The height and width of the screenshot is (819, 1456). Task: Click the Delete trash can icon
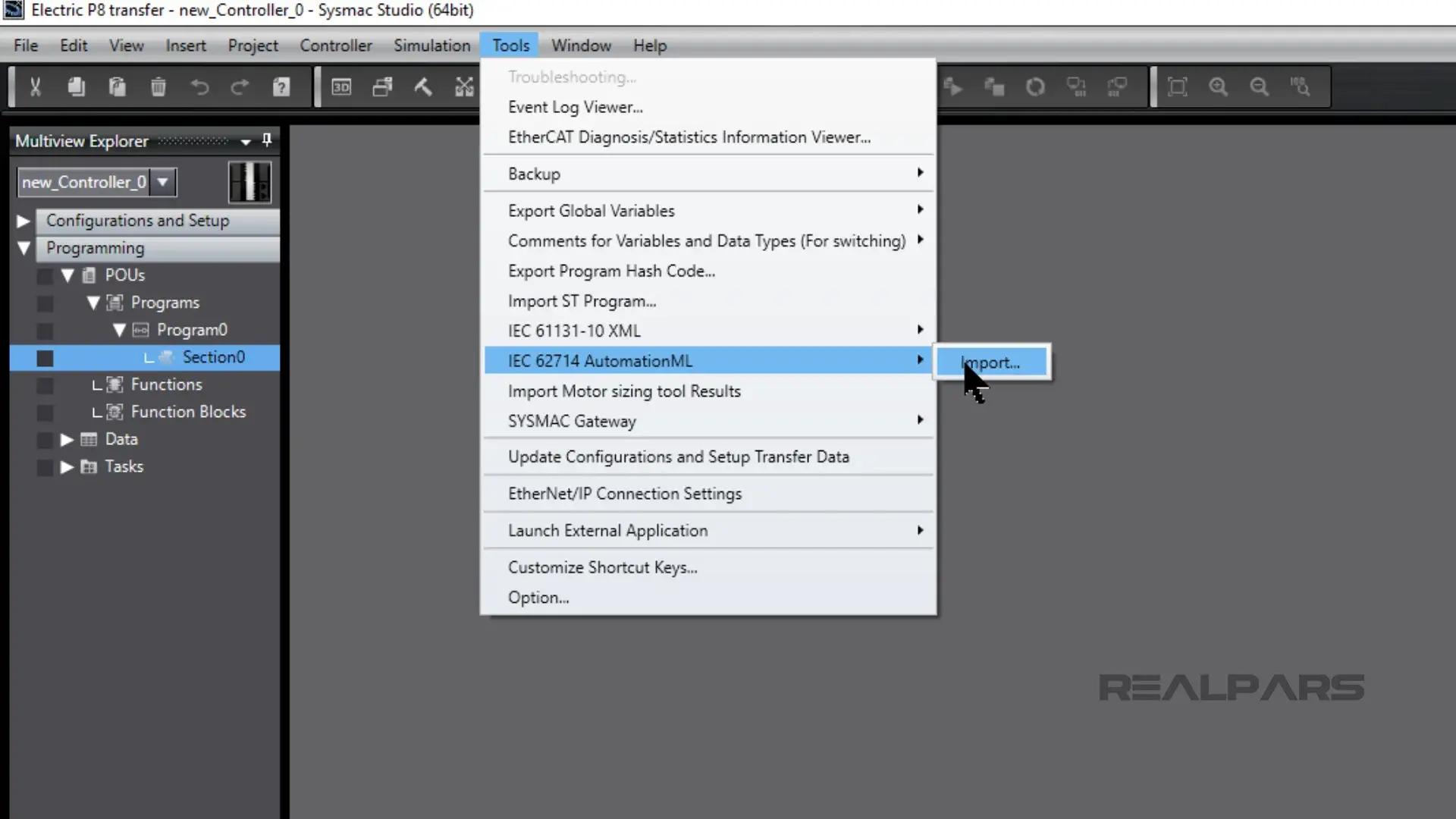[x=158, y=86]
